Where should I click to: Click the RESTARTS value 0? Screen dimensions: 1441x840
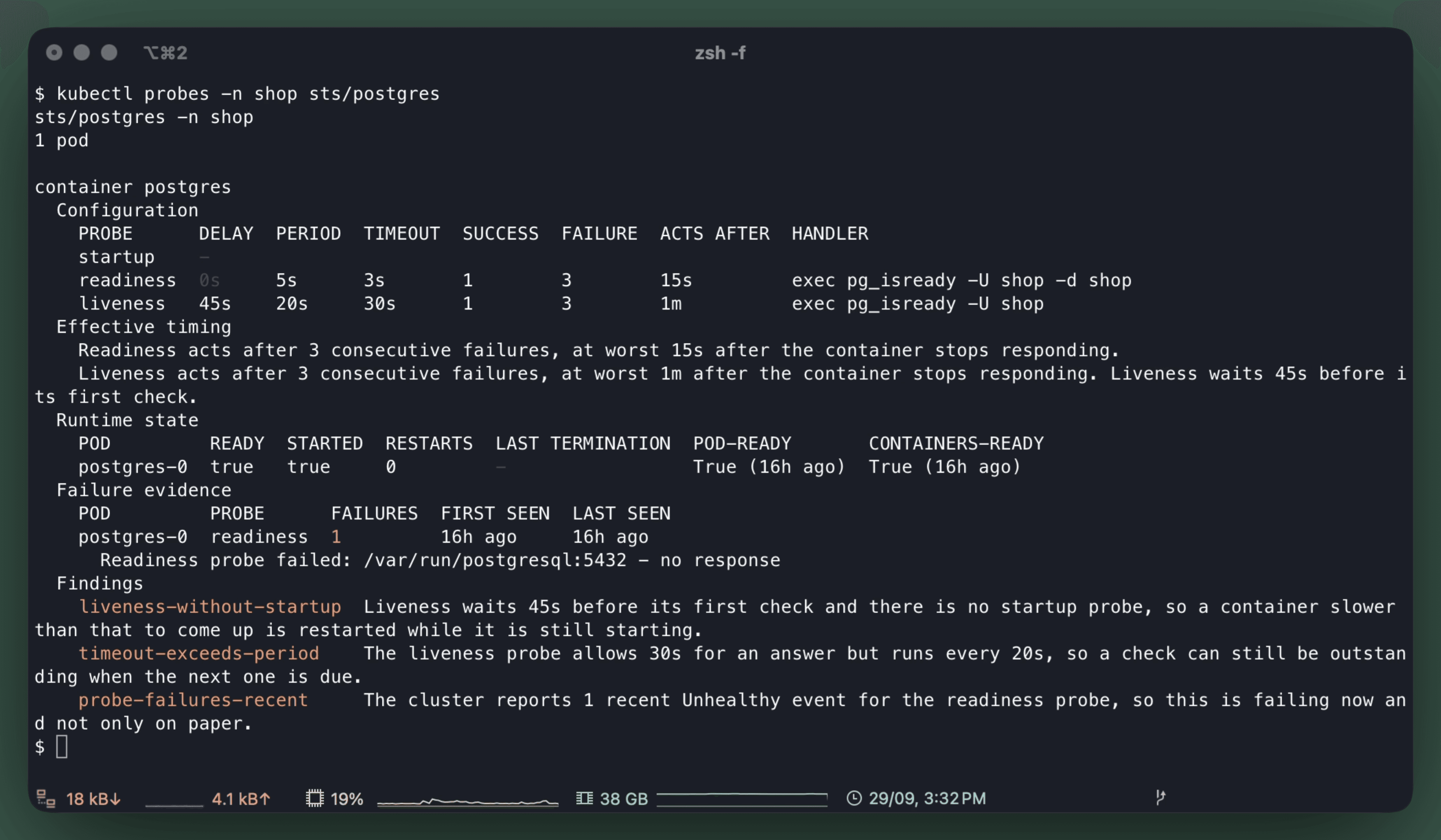coord(391,467)
